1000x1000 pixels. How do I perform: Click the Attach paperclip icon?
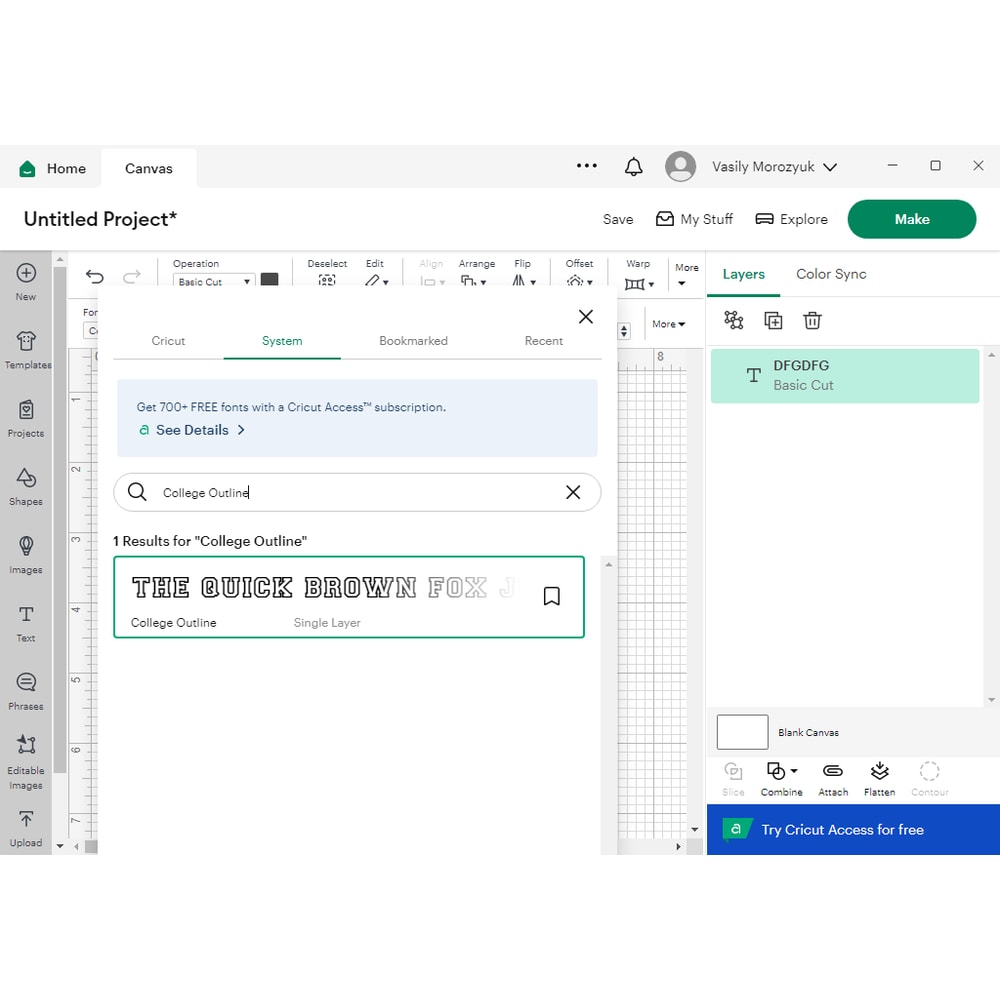point(832,771)
